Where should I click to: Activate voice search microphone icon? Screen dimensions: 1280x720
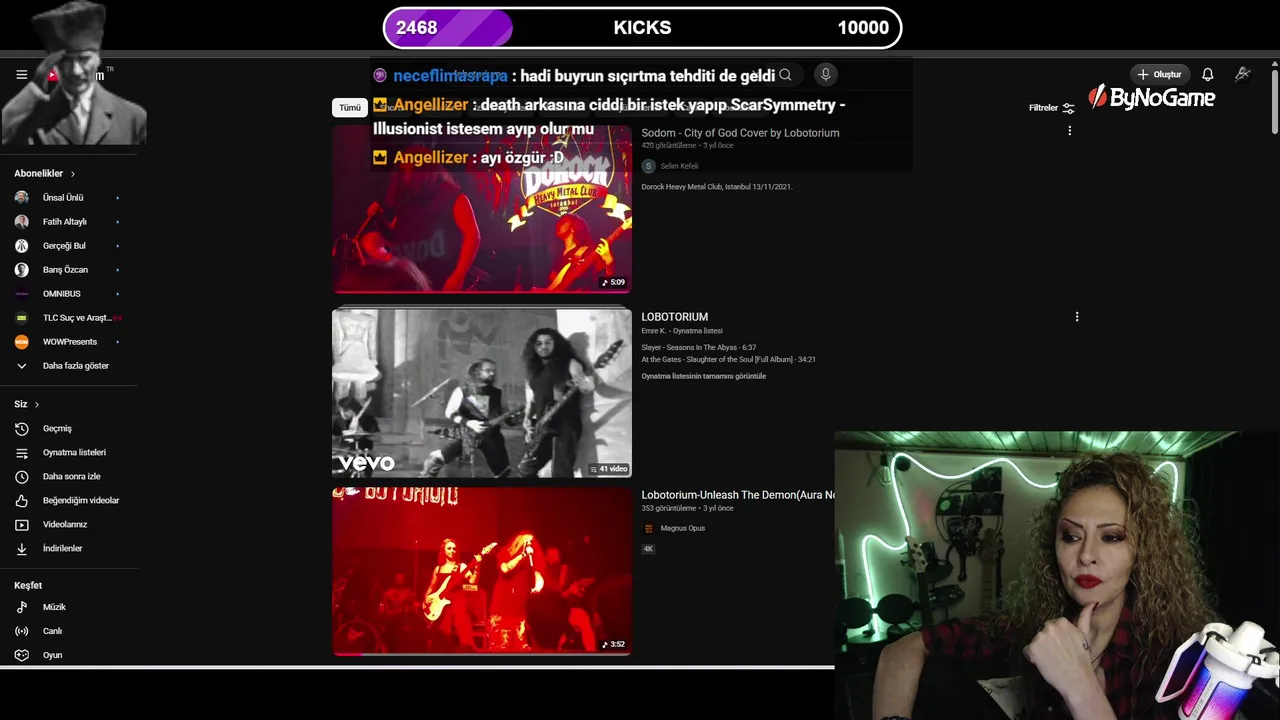coord(826,74)
